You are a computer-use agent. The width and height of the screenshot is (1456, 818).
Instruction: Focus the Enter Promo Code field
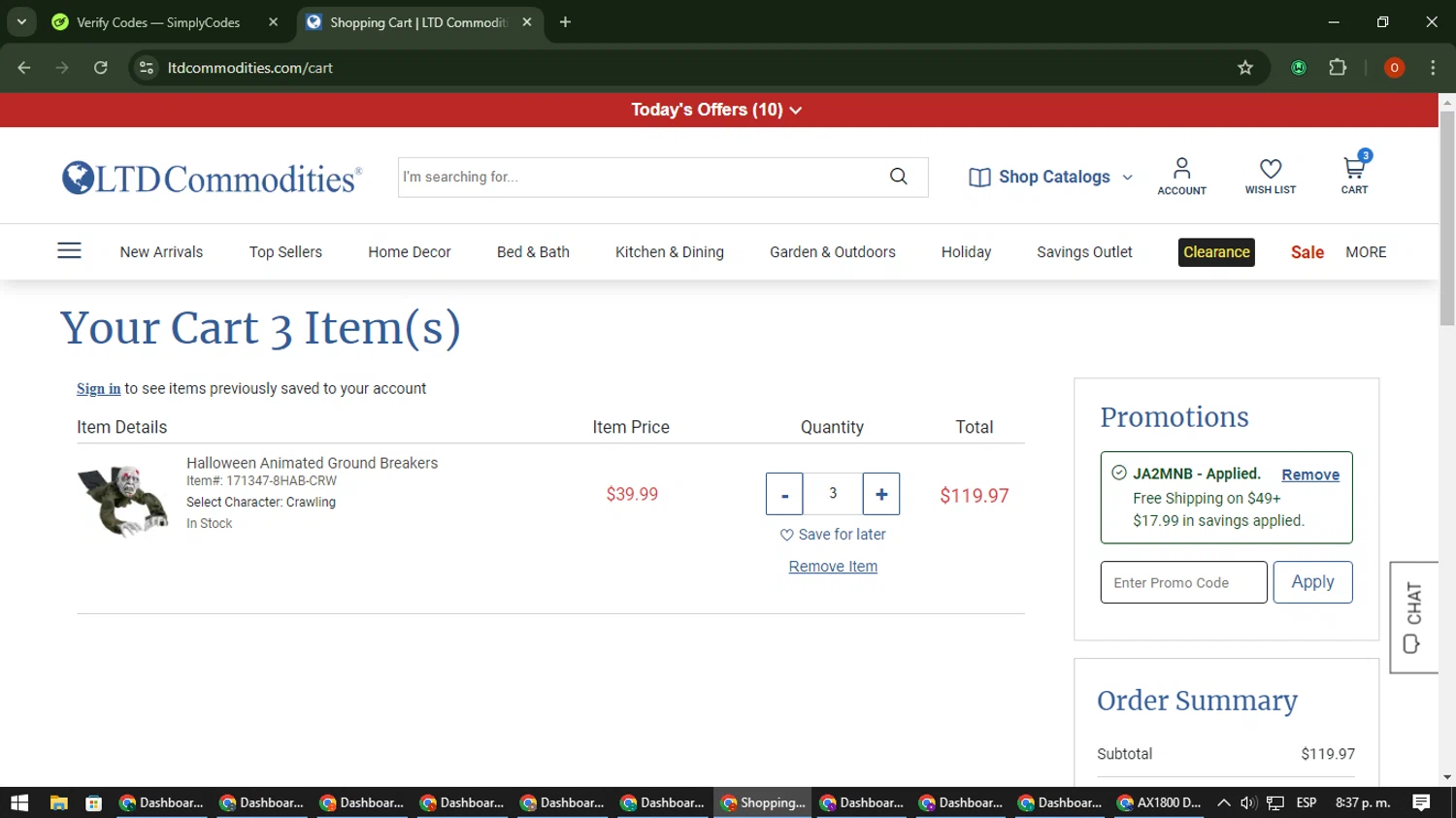pos(1183,582)
